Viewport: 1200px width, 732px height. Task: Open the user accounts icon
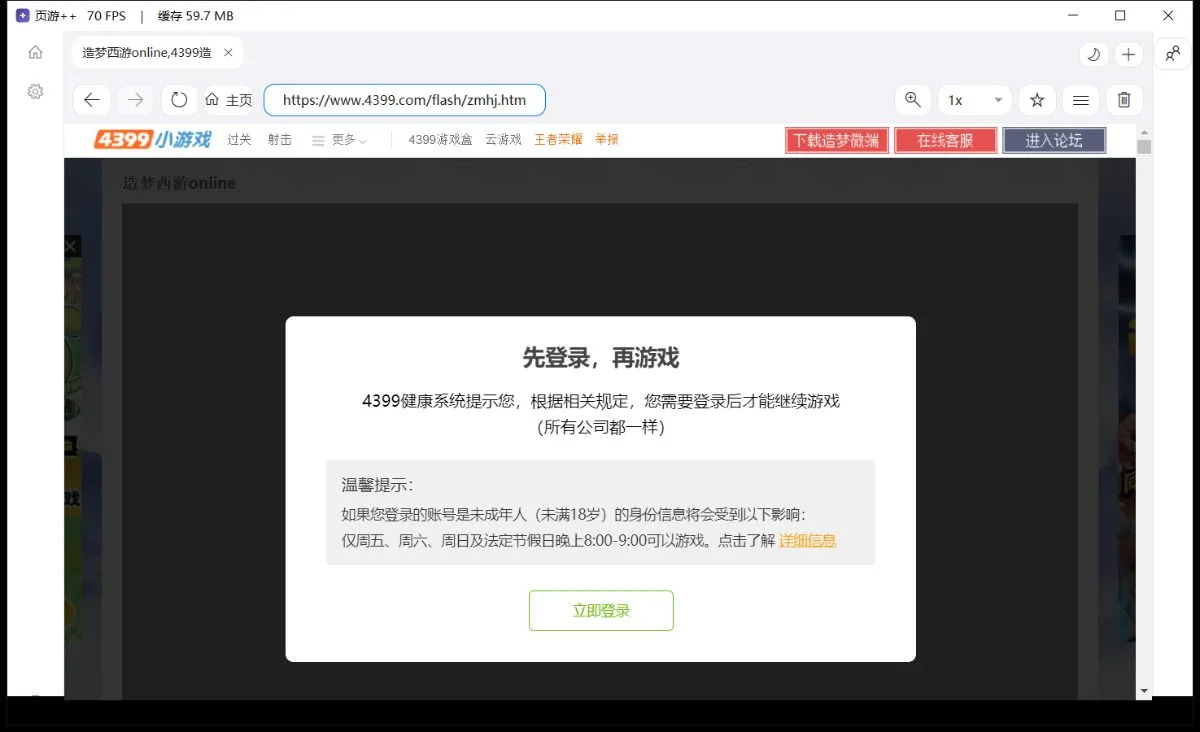pos(1173,53)
